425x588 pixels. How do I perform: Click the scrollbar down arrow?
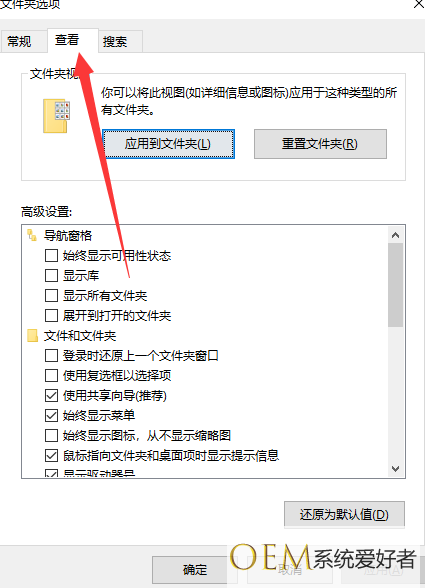point(395,468)
